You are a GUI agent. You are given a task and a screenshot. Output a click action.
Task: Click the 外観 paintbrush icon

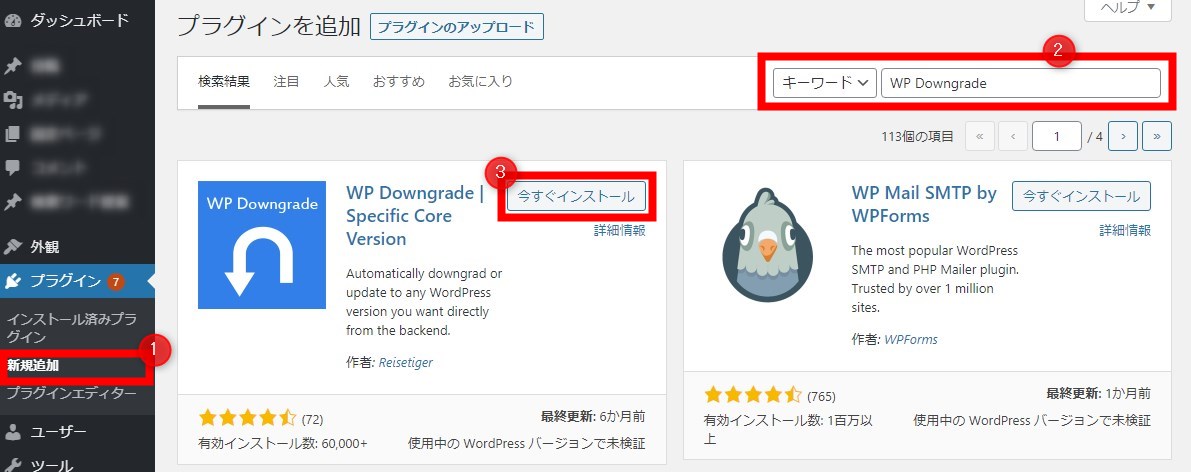tap(13, 247)
